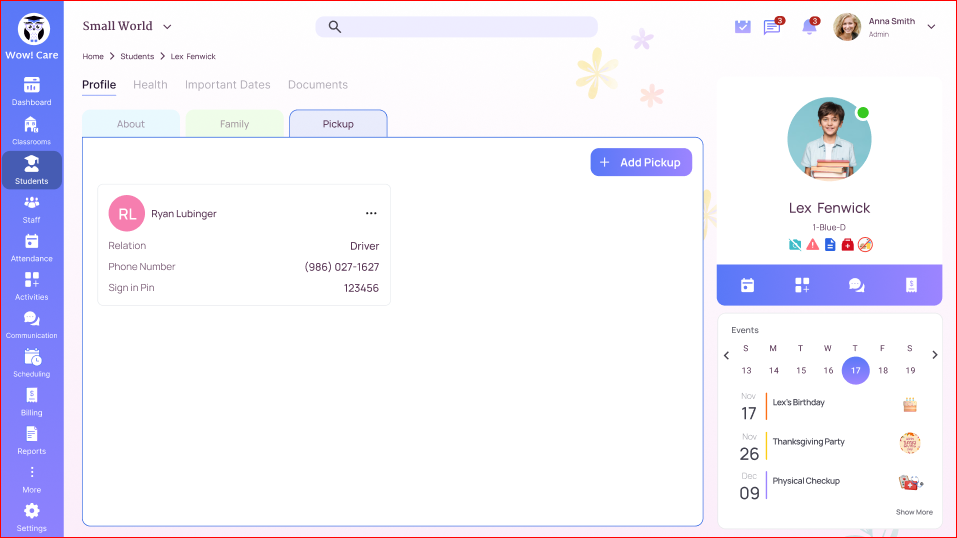The width and height of the screenshot is (957, 538).
Task: Click in the top search field
Action: pyautogui.click(x=456, y=27)
